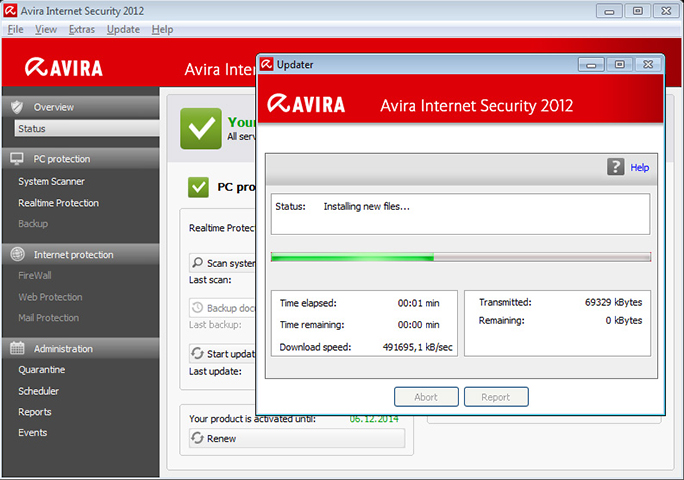
Task: Click the globe icon beside Internet protection
Action: pyautogui.click(x=17, y=254)
